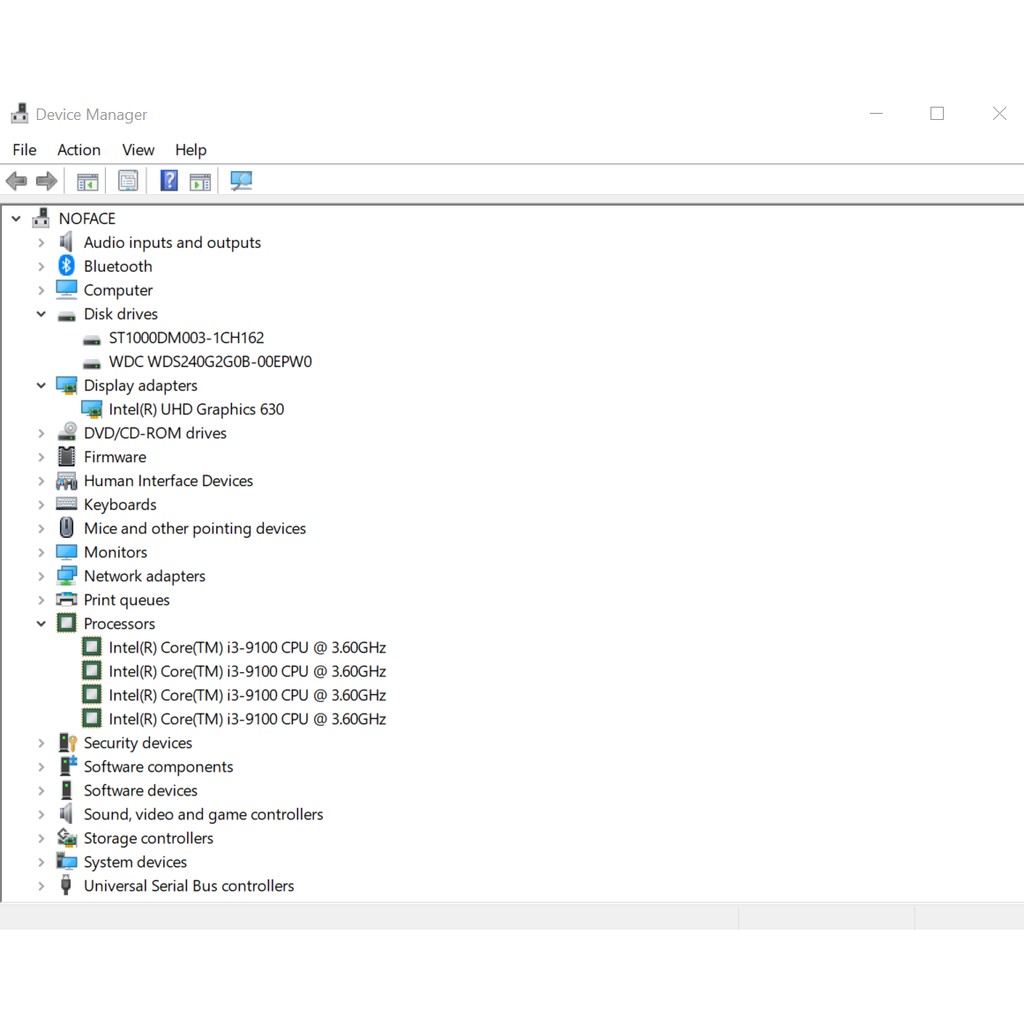Click the Human Interface Devices icon

click(x=66, y=481)
